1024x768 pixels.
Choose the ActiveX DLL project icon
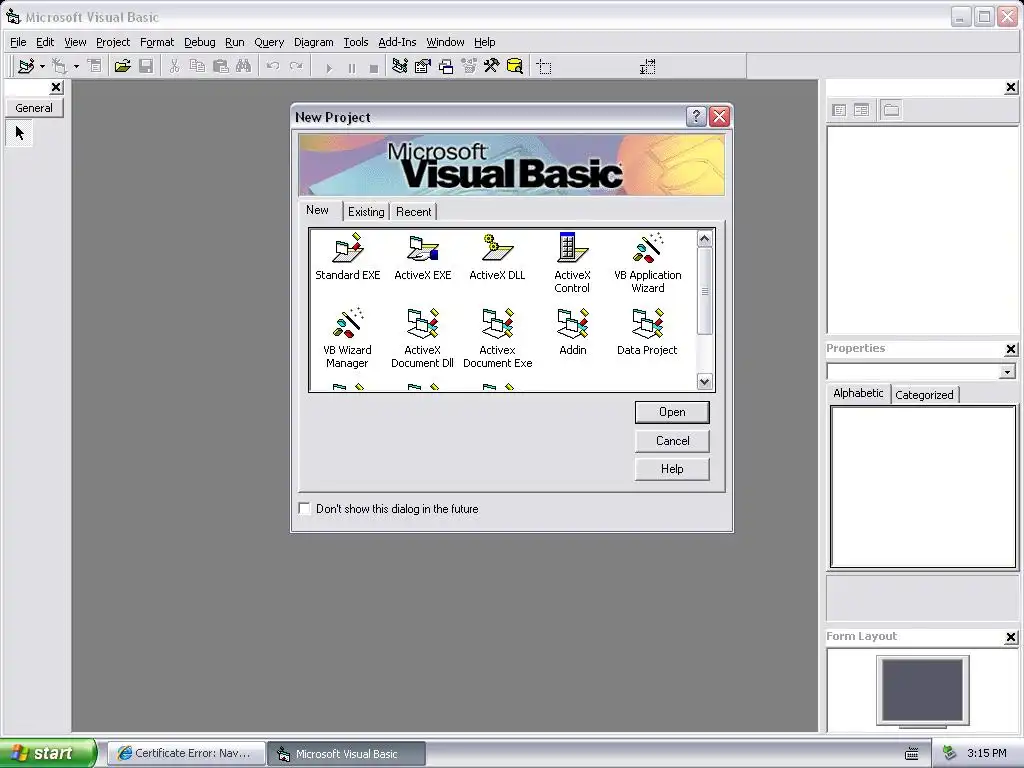pyautogui.click(x=497, y=257)
